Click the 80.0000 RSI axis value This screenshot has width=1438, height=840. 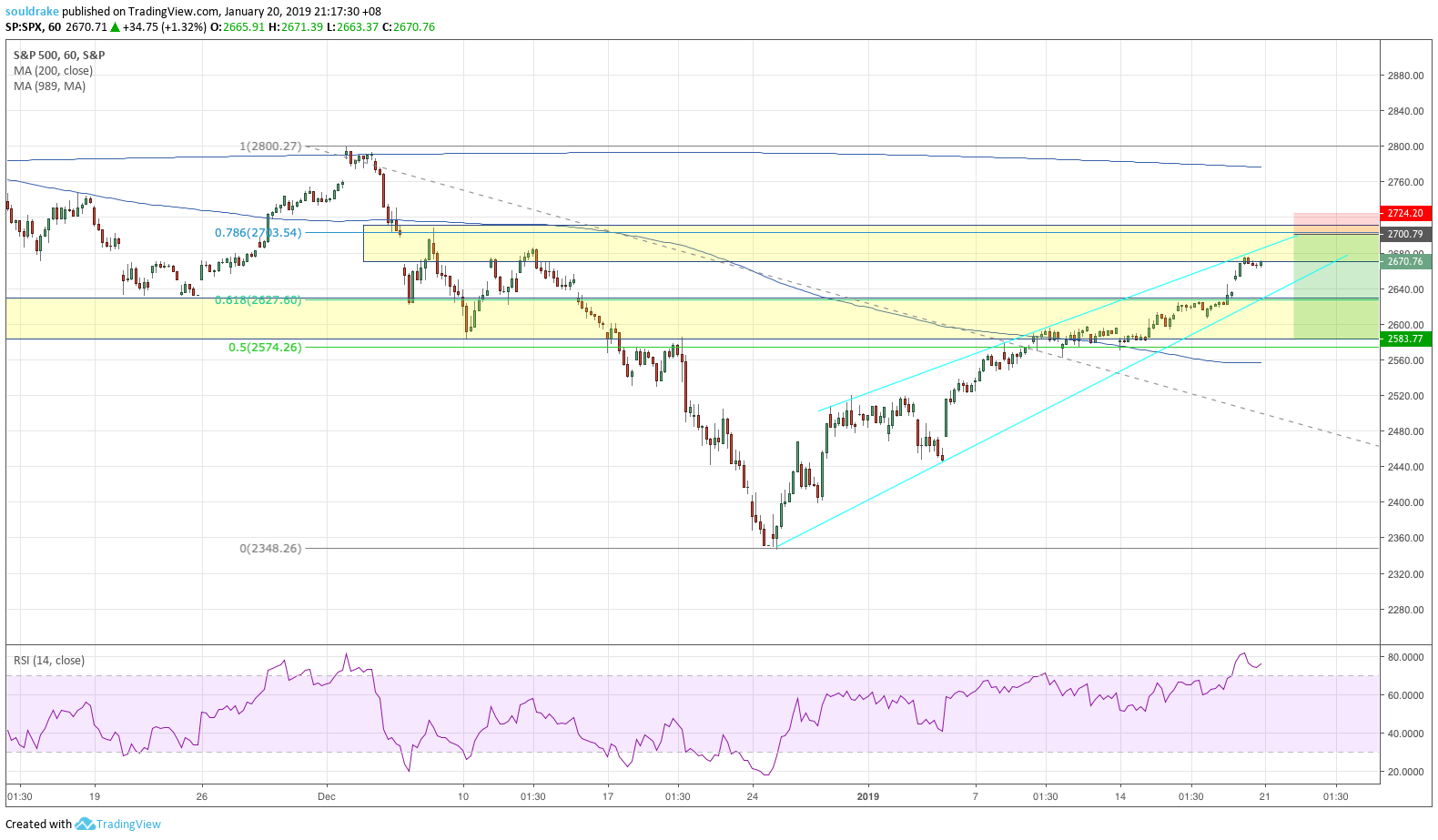point(1406,657)
